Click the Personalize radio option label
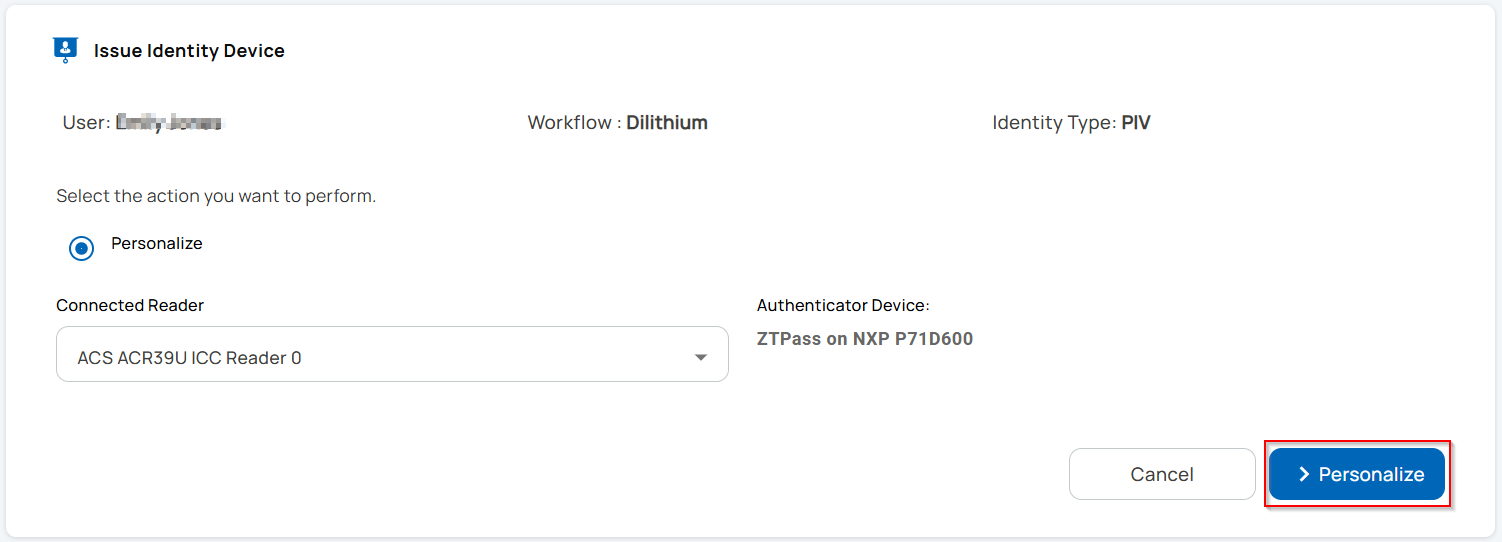Viewport: 1502px width, 542px height. [x=157, y=244]
